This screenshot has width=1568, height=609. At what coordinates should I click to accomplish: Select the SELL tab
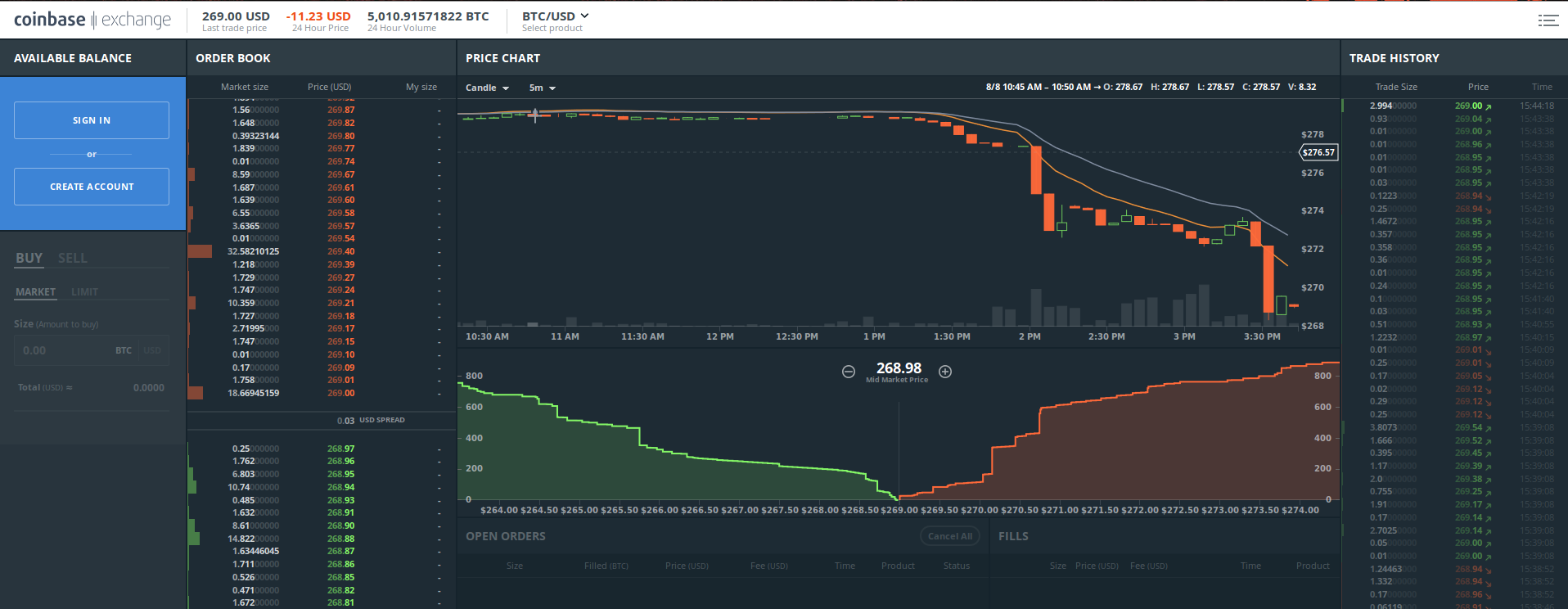pos(72,258)
